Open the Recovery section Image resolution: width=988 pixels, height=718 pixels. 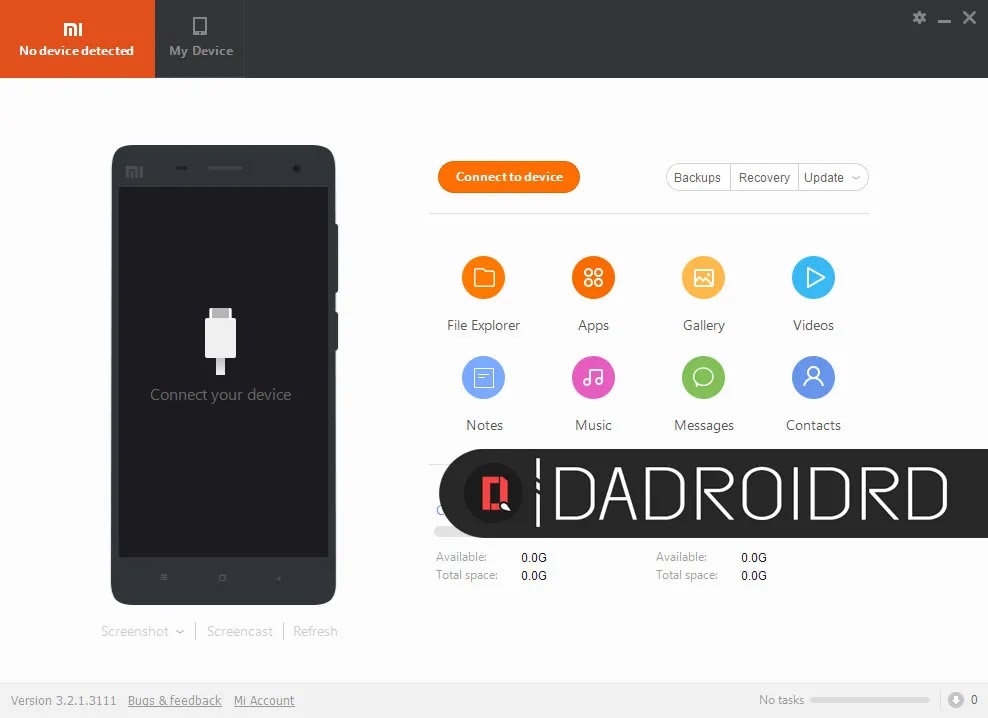coord(764,178)
